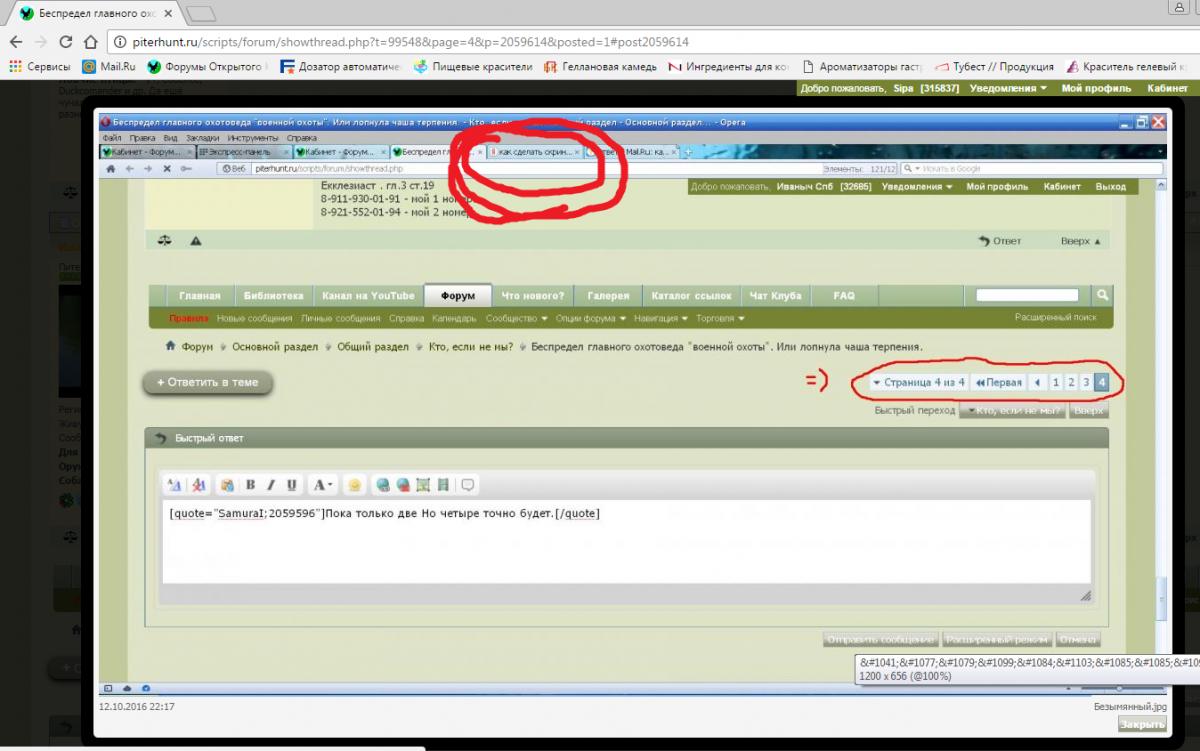
Task: Click insert video film icon in editor
Action: click(x=443, y=485)
